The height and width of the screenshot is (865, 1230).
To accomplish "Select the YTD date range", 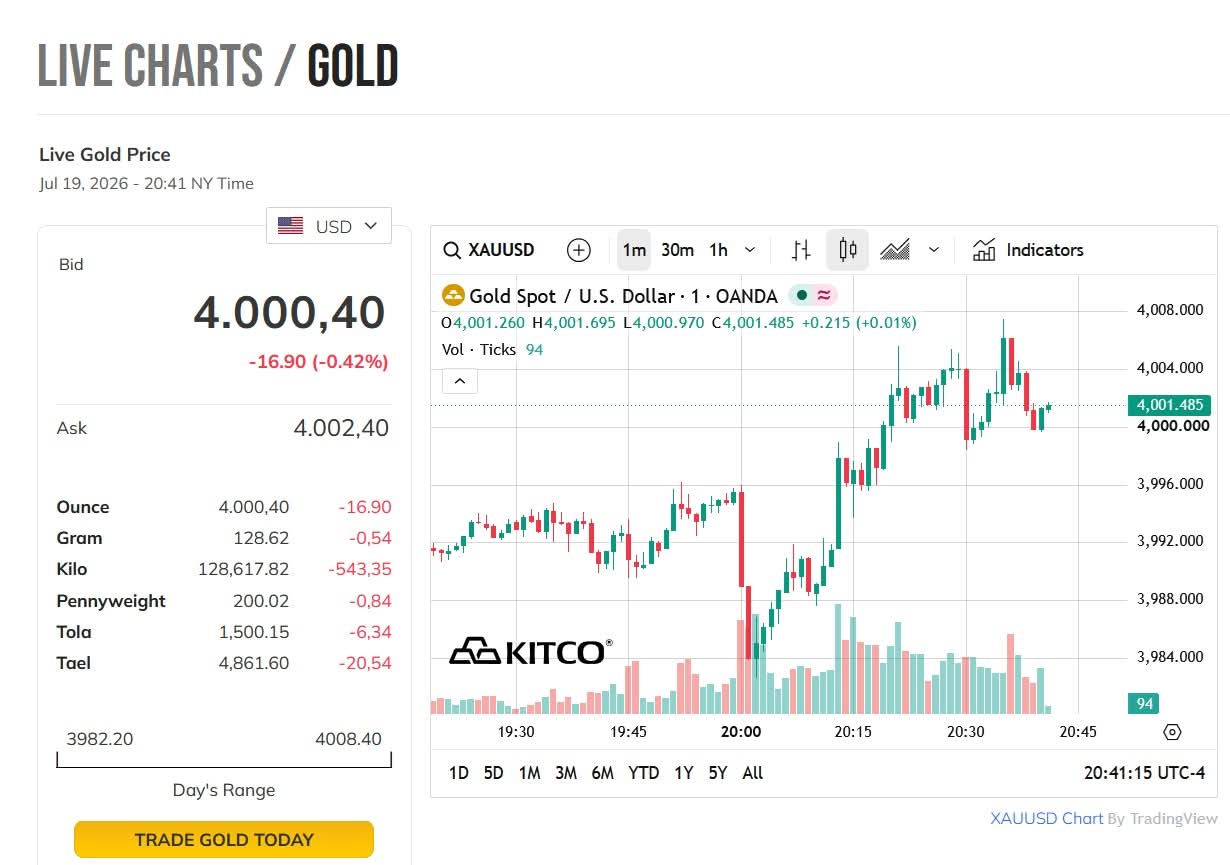I will tap(643, 773).
